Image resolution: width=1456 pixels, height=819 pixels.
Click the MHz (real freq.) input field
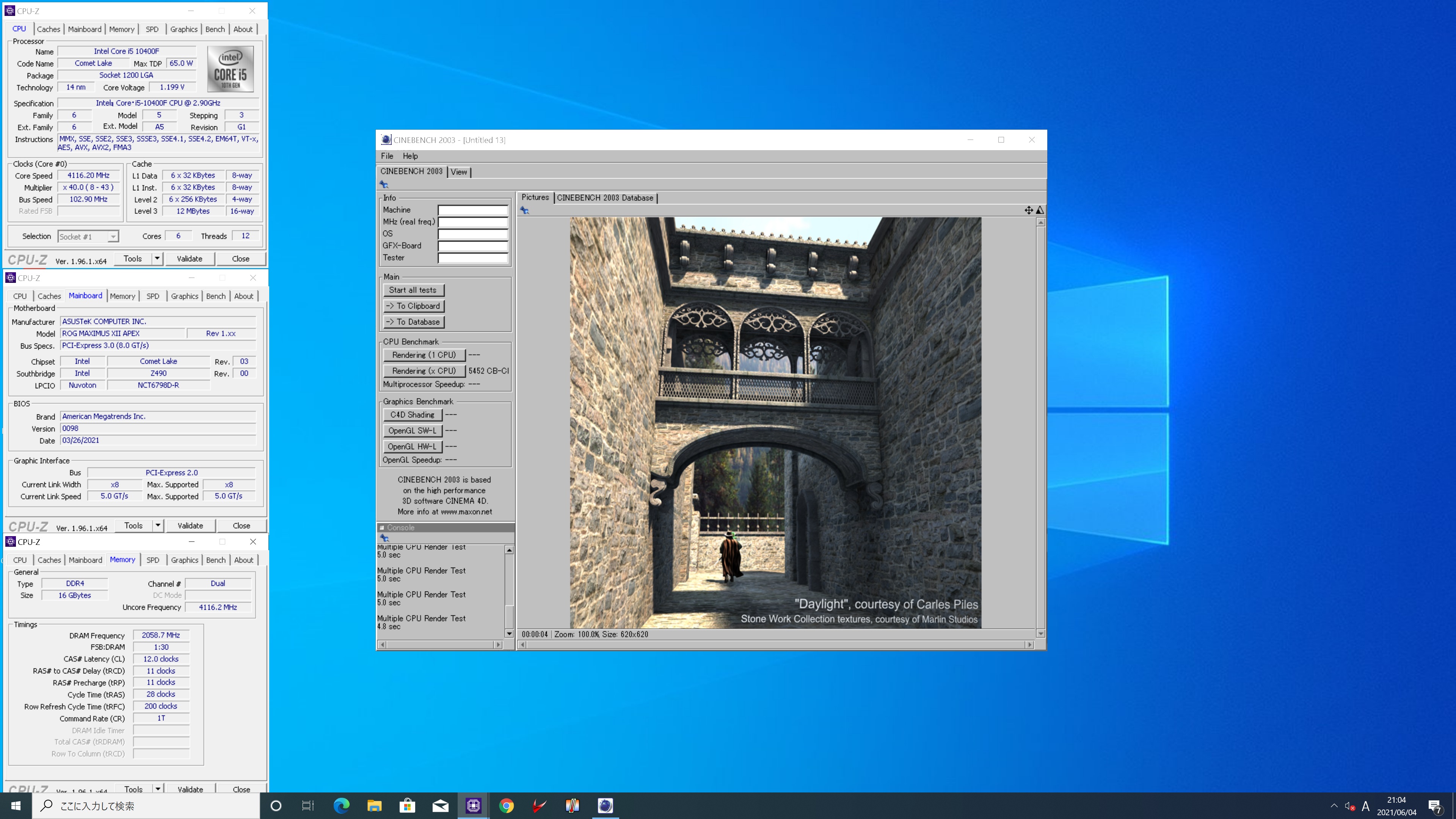(473, 222)
